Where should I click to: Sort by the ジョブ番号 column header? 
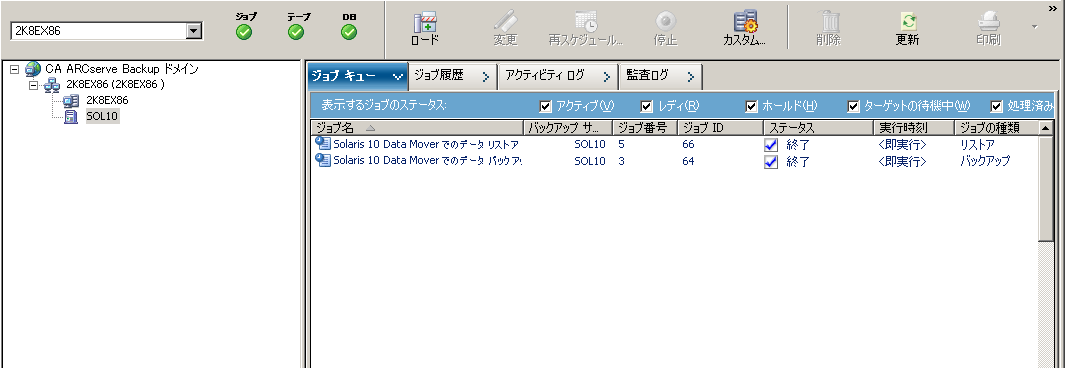pyautogui.click(x=645, y=128)
